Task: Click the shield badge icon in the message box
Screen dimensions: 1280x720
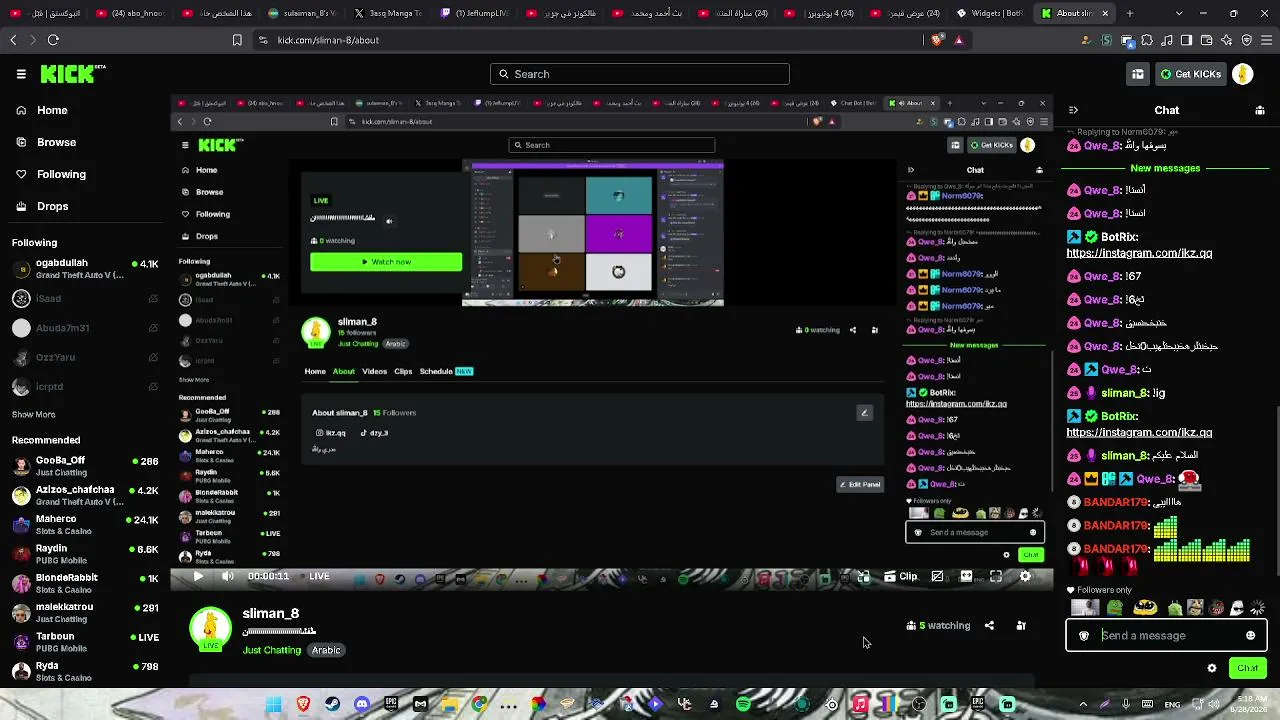Action: coord(1084,635)
